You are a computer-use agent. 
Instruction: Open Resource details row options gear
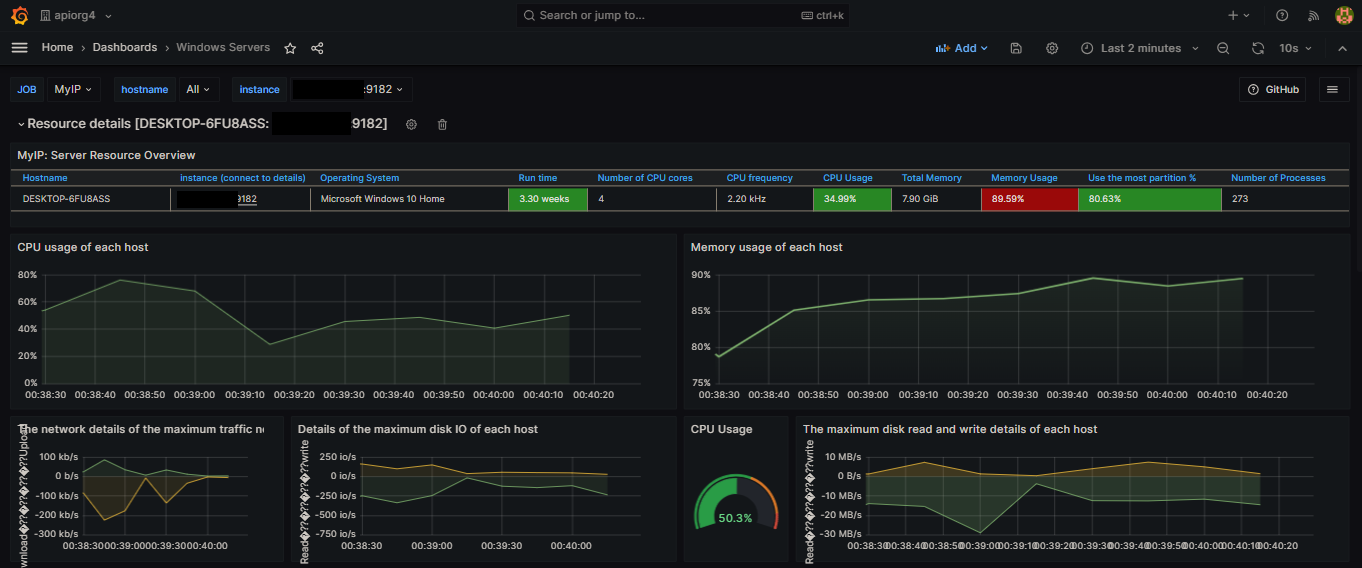[x=411, y=124]
